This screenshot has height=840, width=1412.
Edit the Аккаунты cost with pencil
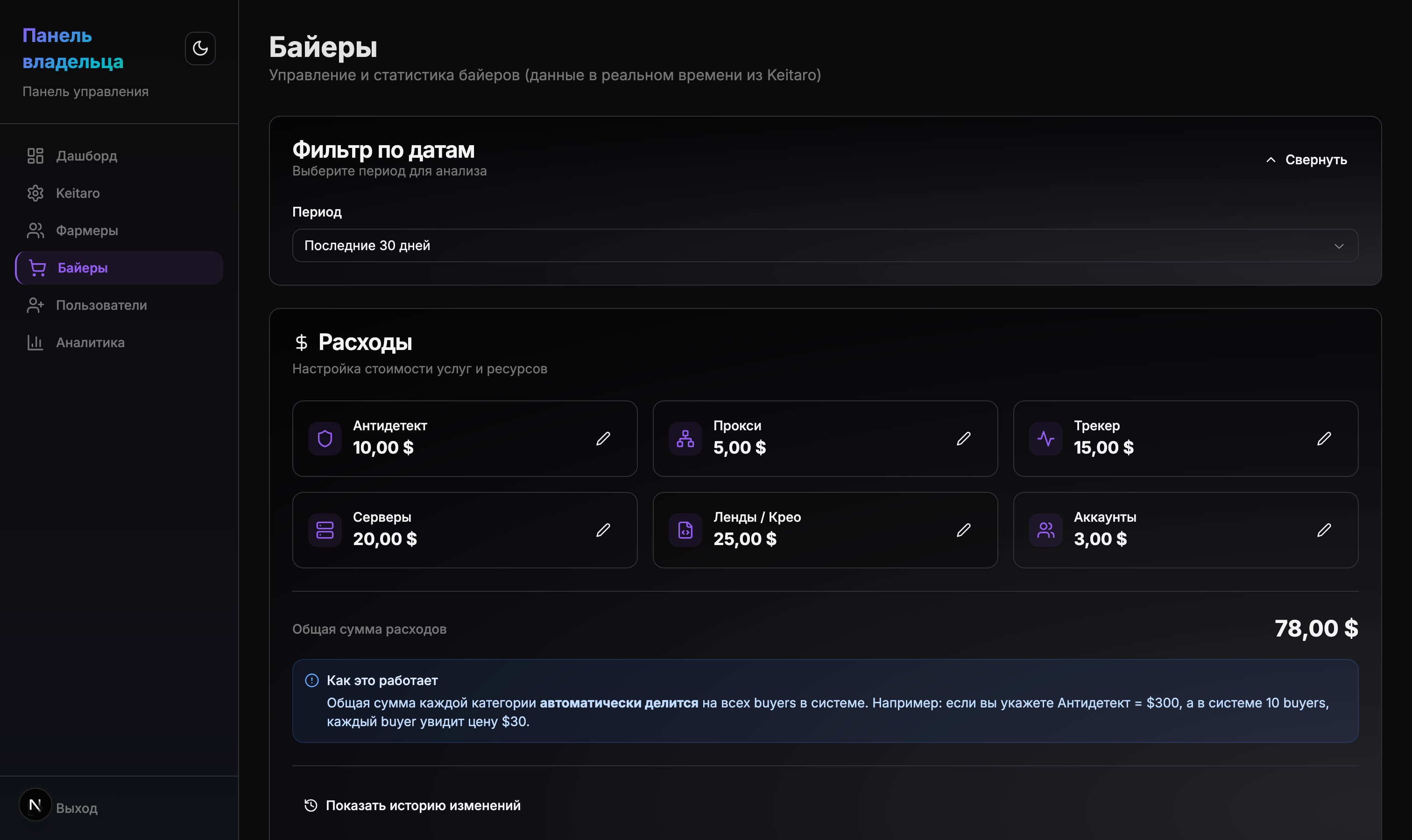[1324, 531]
